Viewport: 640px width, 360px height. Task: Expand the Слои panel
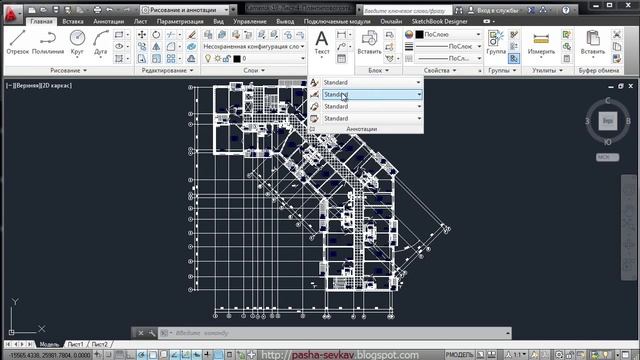254,71
